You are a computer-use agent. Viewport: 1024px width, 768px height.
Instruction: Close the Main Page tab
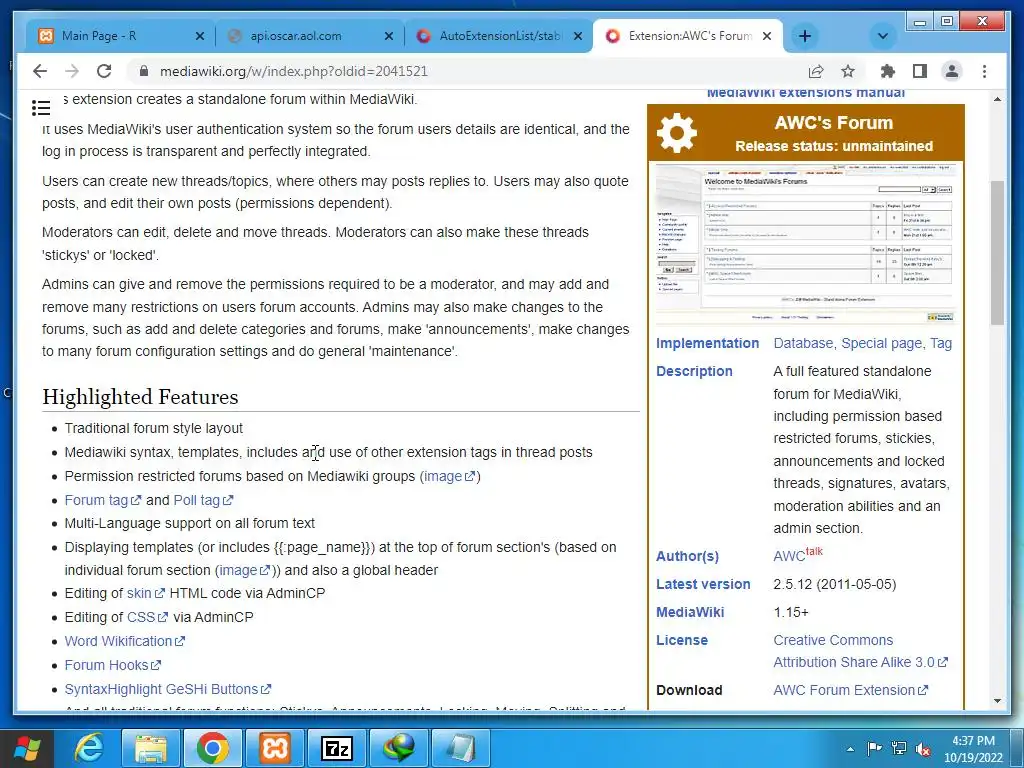pos(200,36)
